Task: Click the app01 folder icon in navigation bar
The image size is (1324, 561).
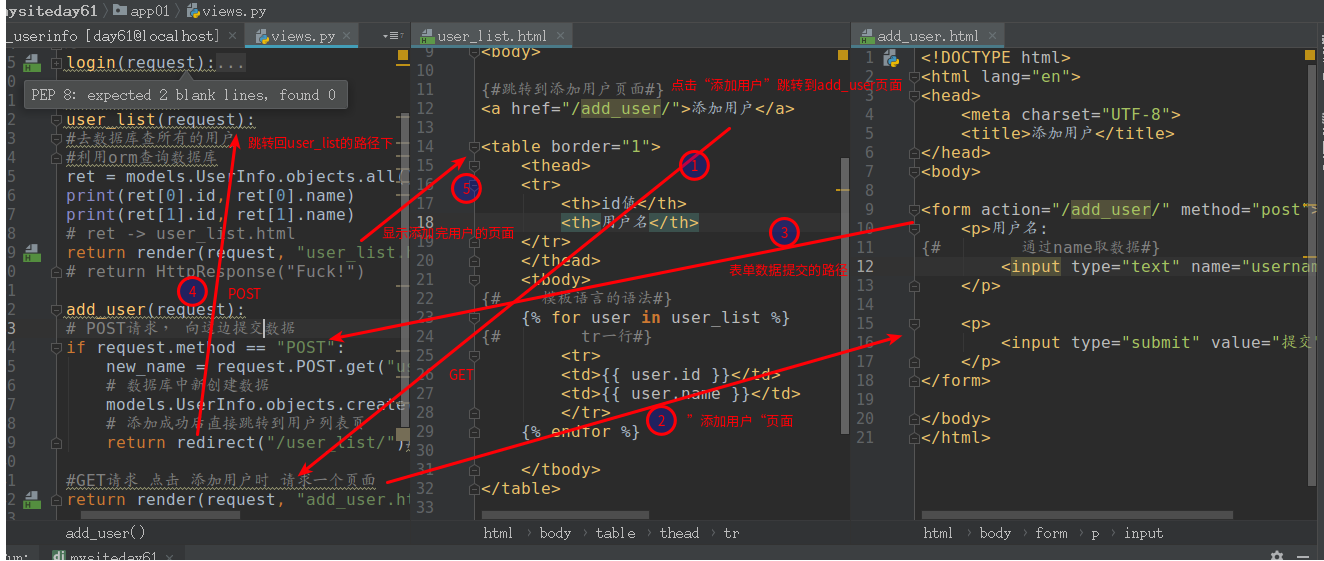Action: (x=120, y=11)
